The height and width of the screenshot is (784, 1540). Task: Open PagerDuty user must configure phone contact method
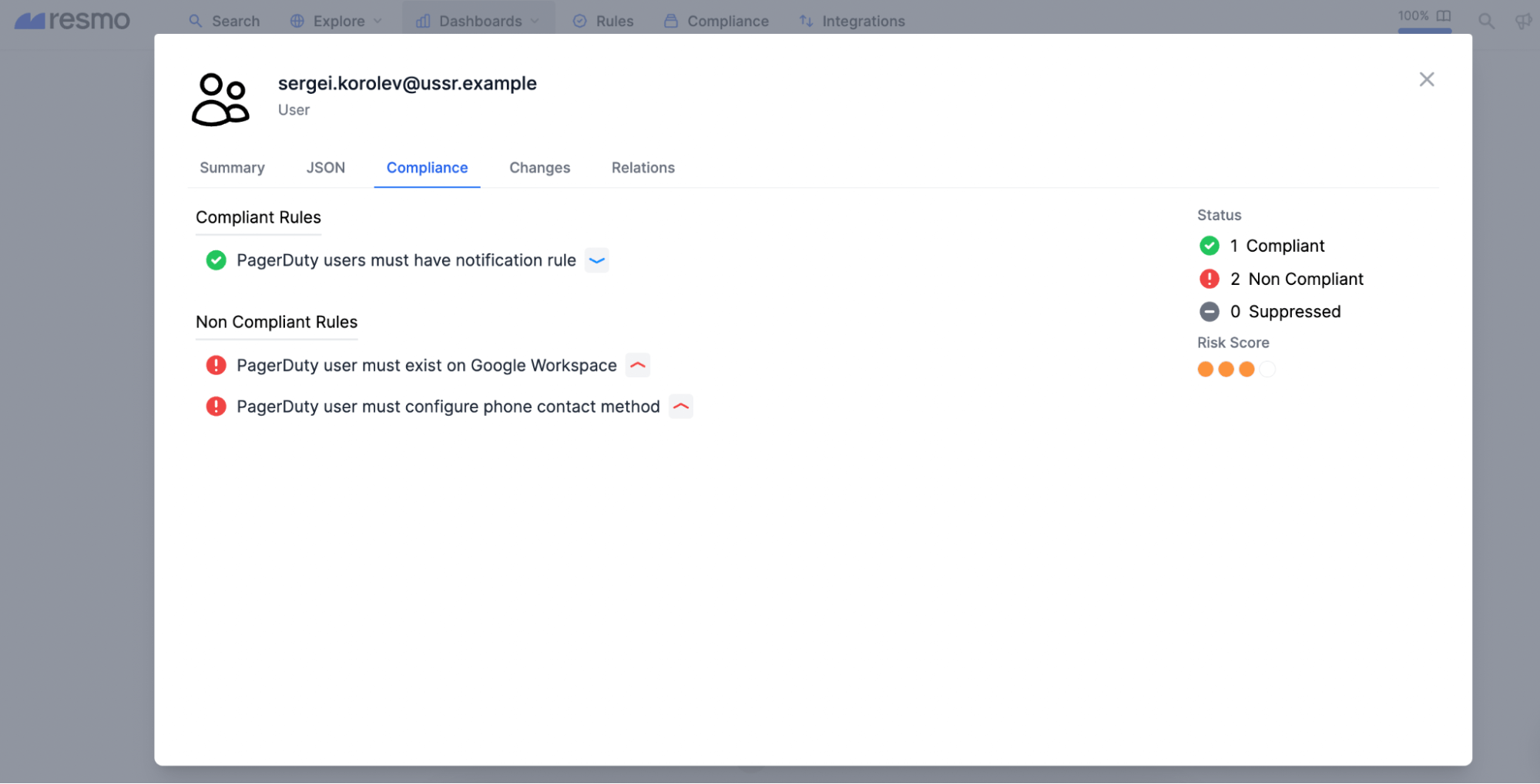click(x=448, y=407)
